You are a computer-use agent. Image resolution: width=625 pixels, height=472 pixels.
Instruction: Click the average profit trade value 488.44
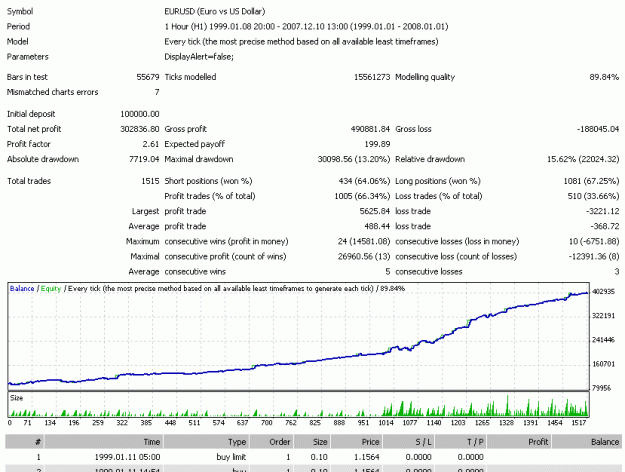click(377, 227)
